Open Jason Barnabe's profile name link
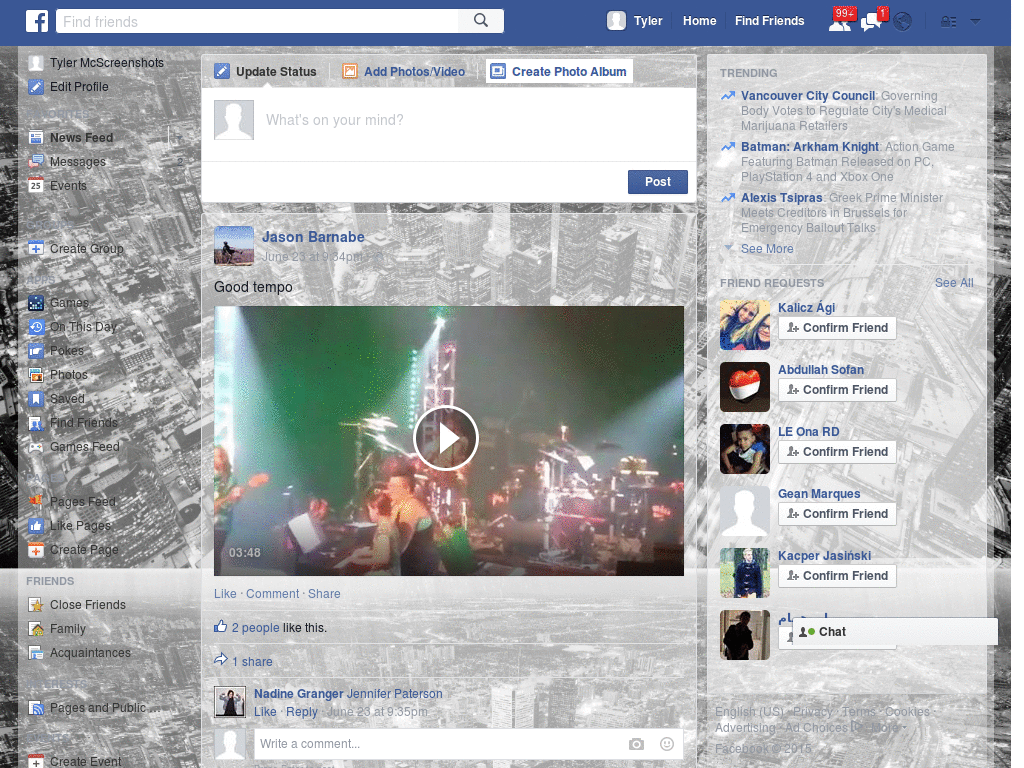This screenshot has width=1024, height=768. 313,237
